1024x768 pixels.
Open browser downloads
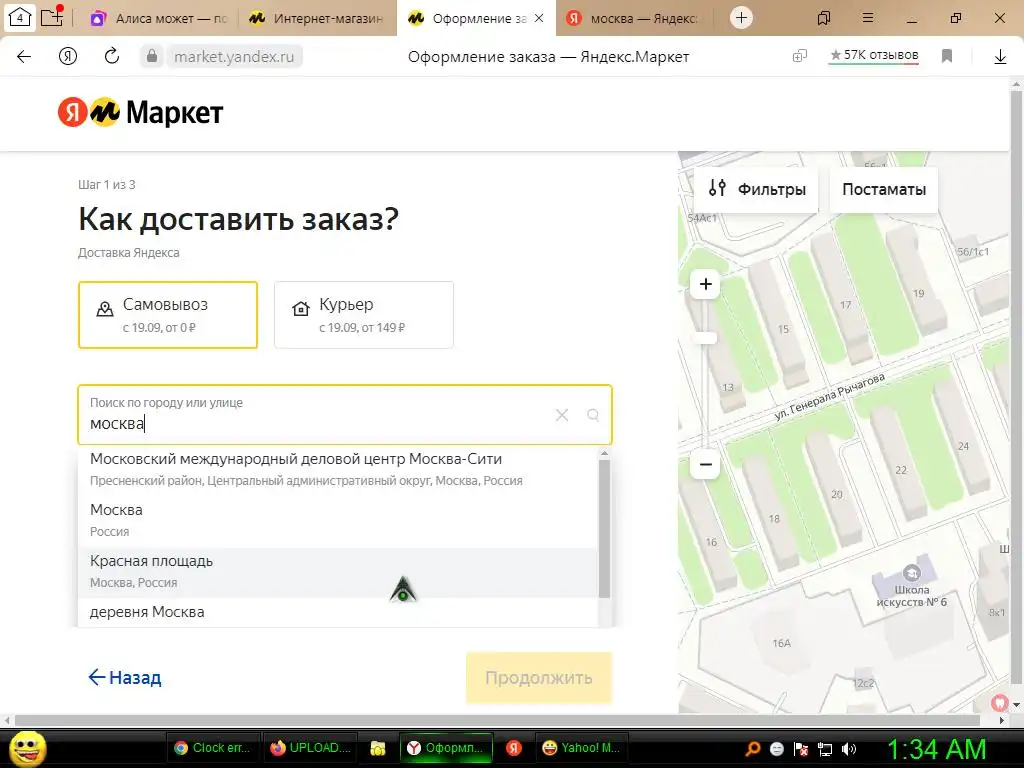1000,57
